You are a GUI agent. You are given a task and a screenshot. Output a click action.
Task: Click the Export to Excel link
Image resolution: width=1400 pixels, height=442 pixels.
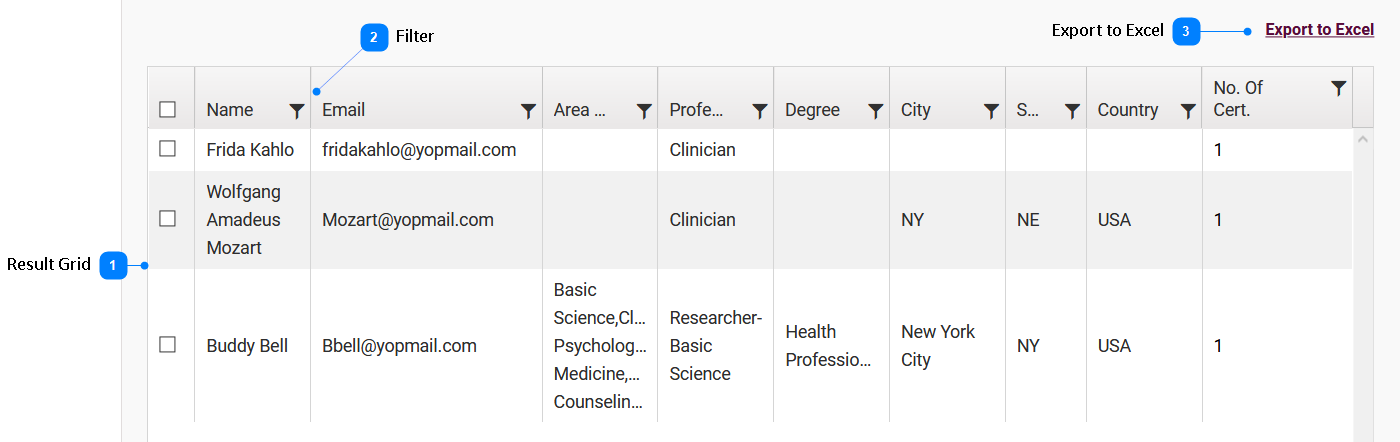pos(1320,30)
